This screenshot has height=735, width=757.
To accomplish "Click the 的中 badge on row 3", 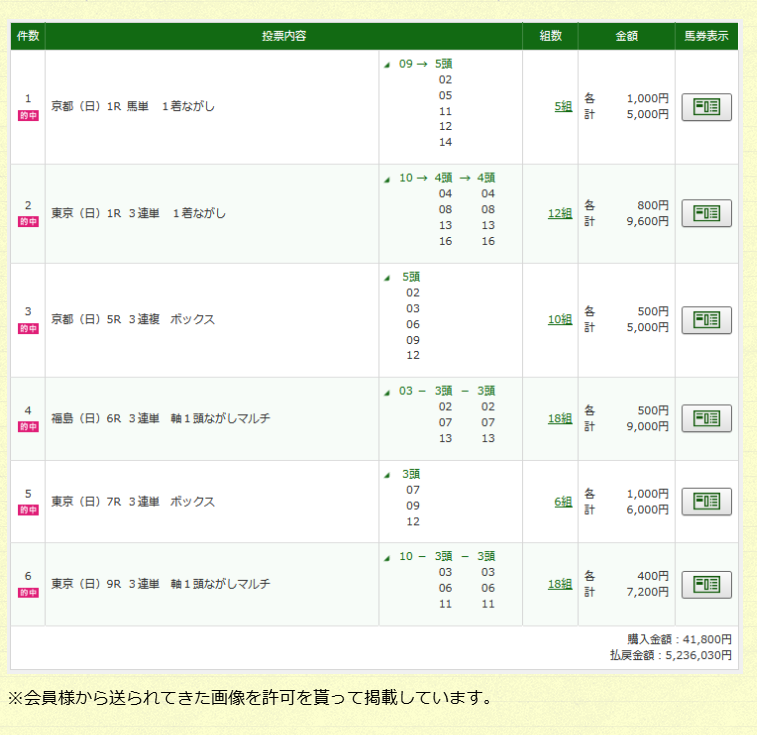I will [x=28, y=328].
